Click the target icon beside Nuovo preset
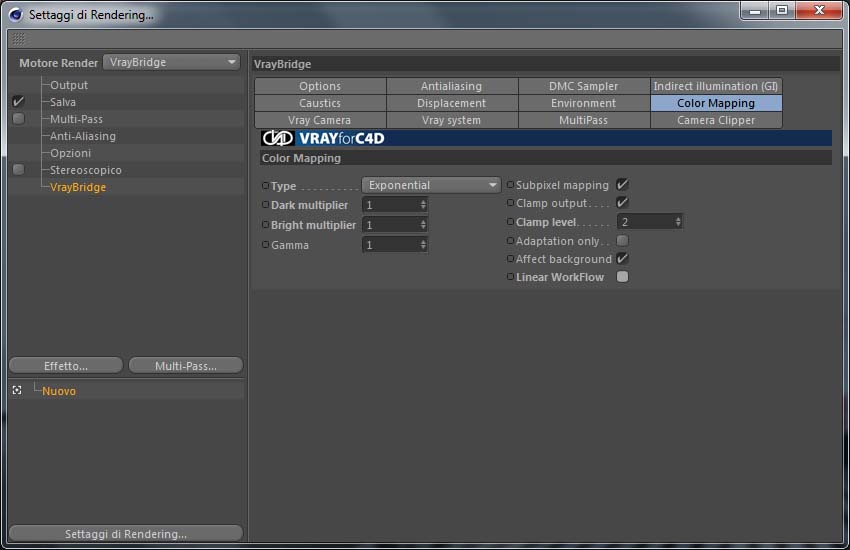 (17, 390)
